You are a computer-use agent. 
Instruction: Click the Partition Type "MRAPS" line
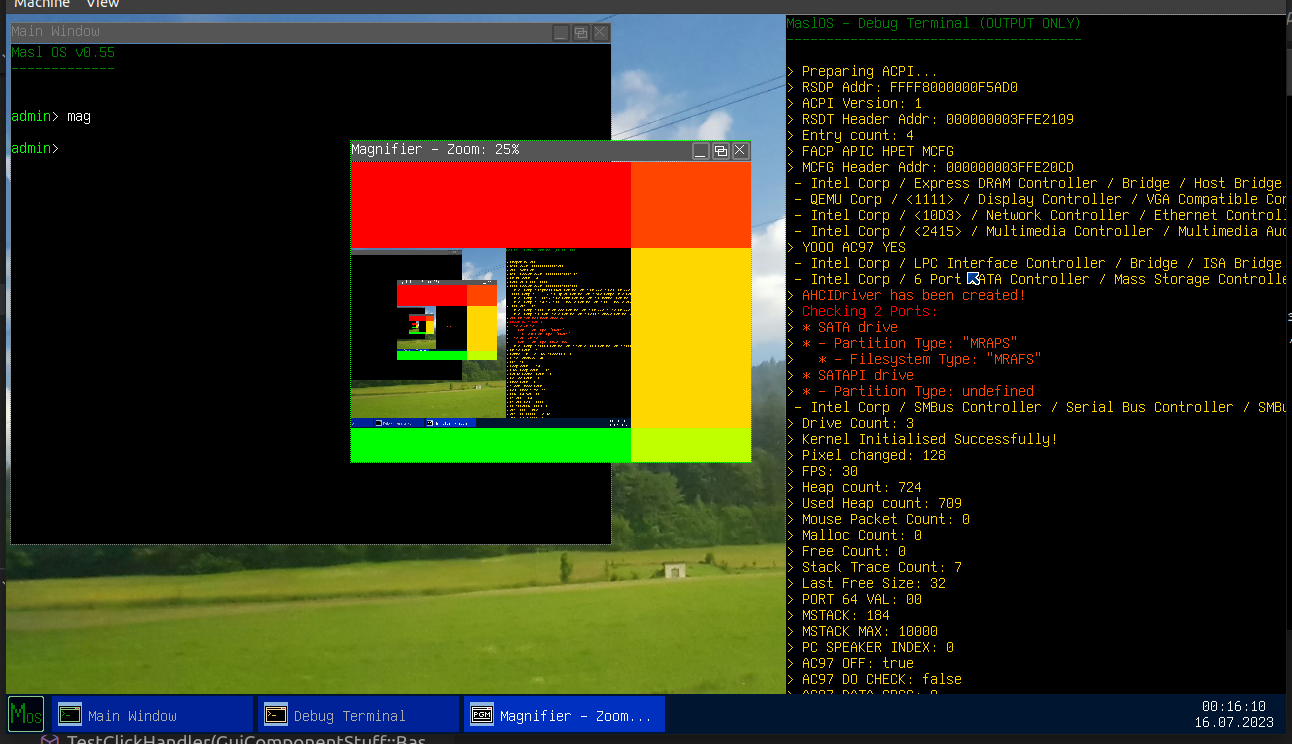902,343
